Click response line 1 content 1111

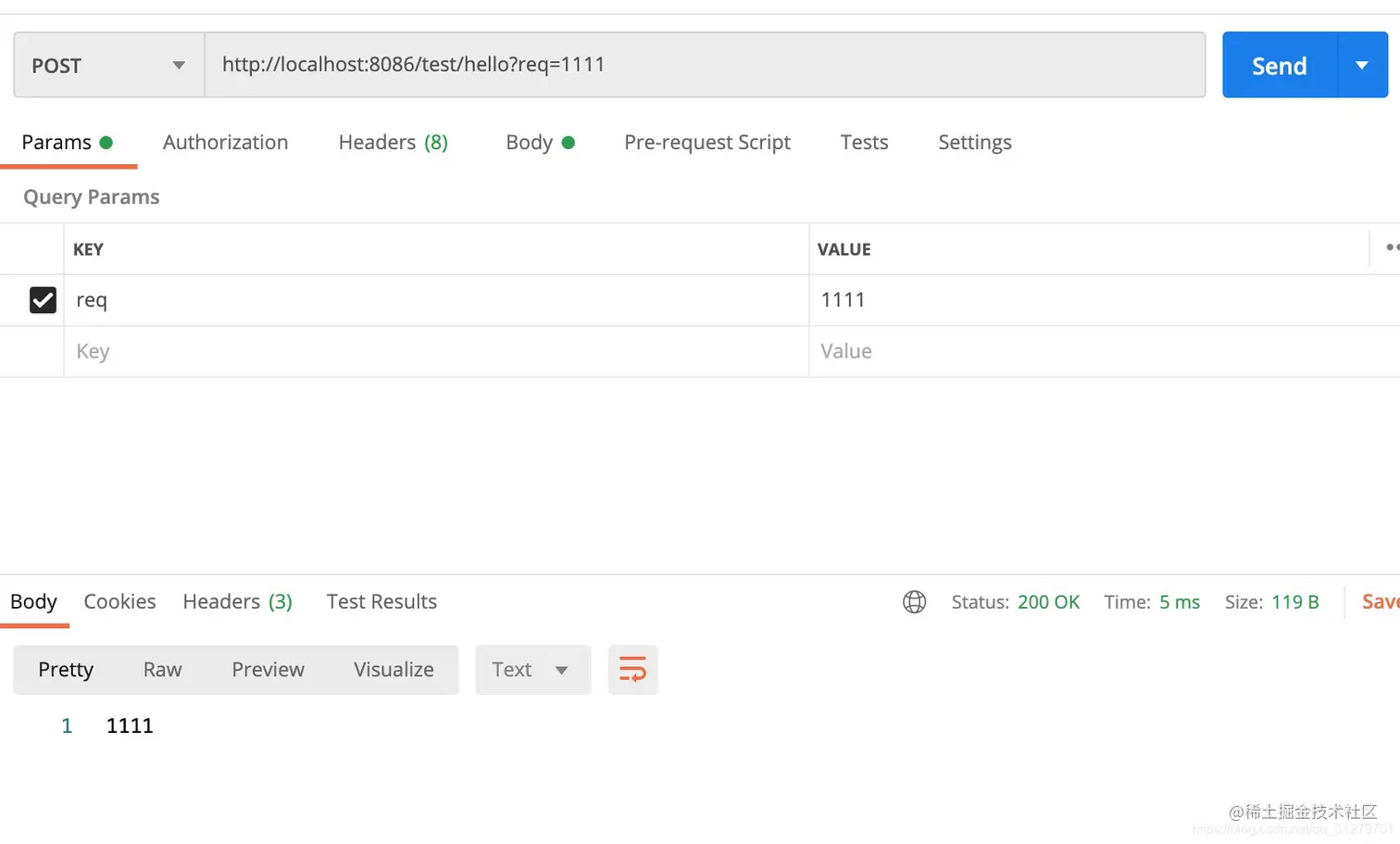click(x=130, y=725)
